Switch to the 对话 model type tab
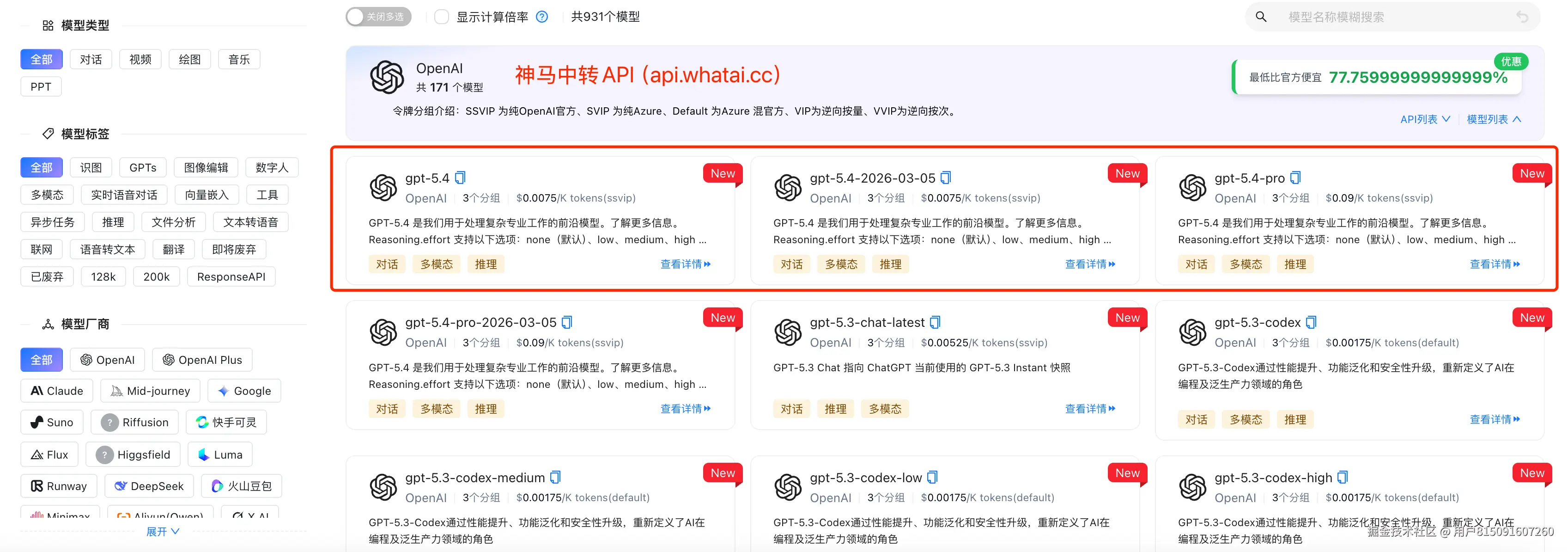Screen dimensions: 1568x552 [91, 59]
